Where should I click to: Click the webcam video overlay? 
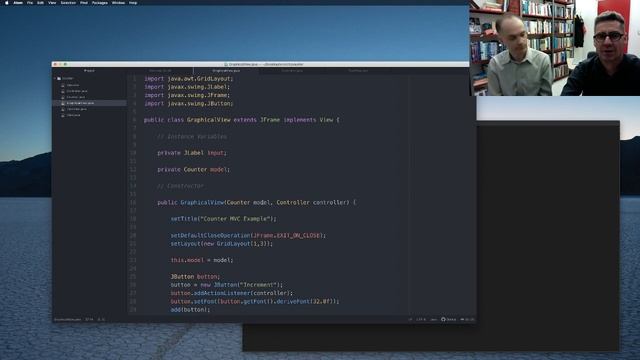pyautogui.click(x=554, y=48)
